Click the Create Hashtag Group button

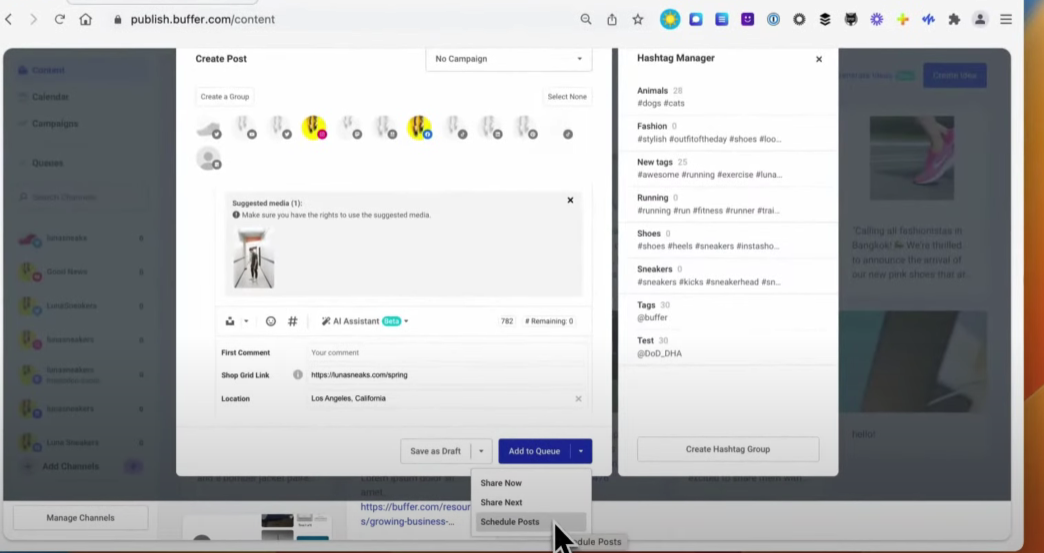pyautogui.click(x=728, y=449)
